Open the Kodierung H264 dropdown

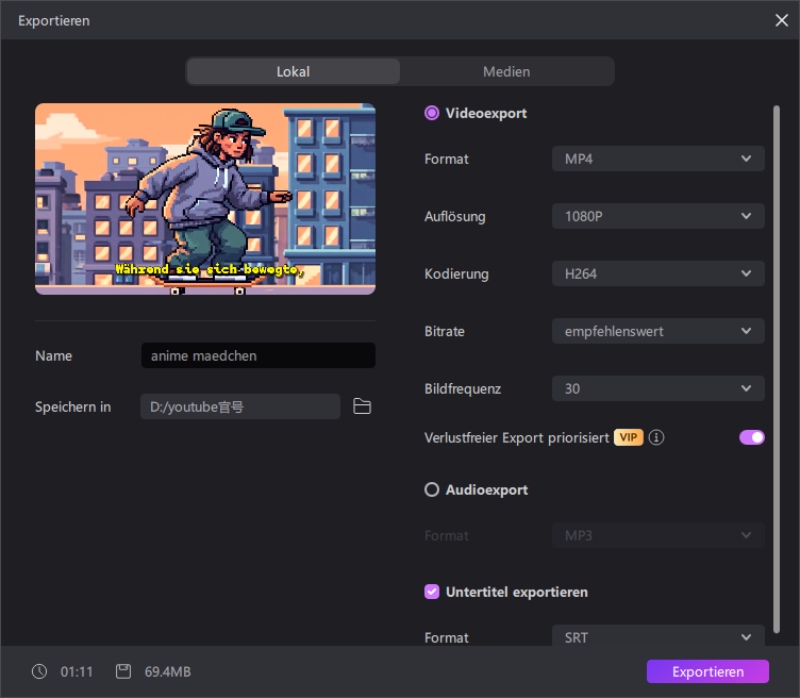(x=658, y=273)
